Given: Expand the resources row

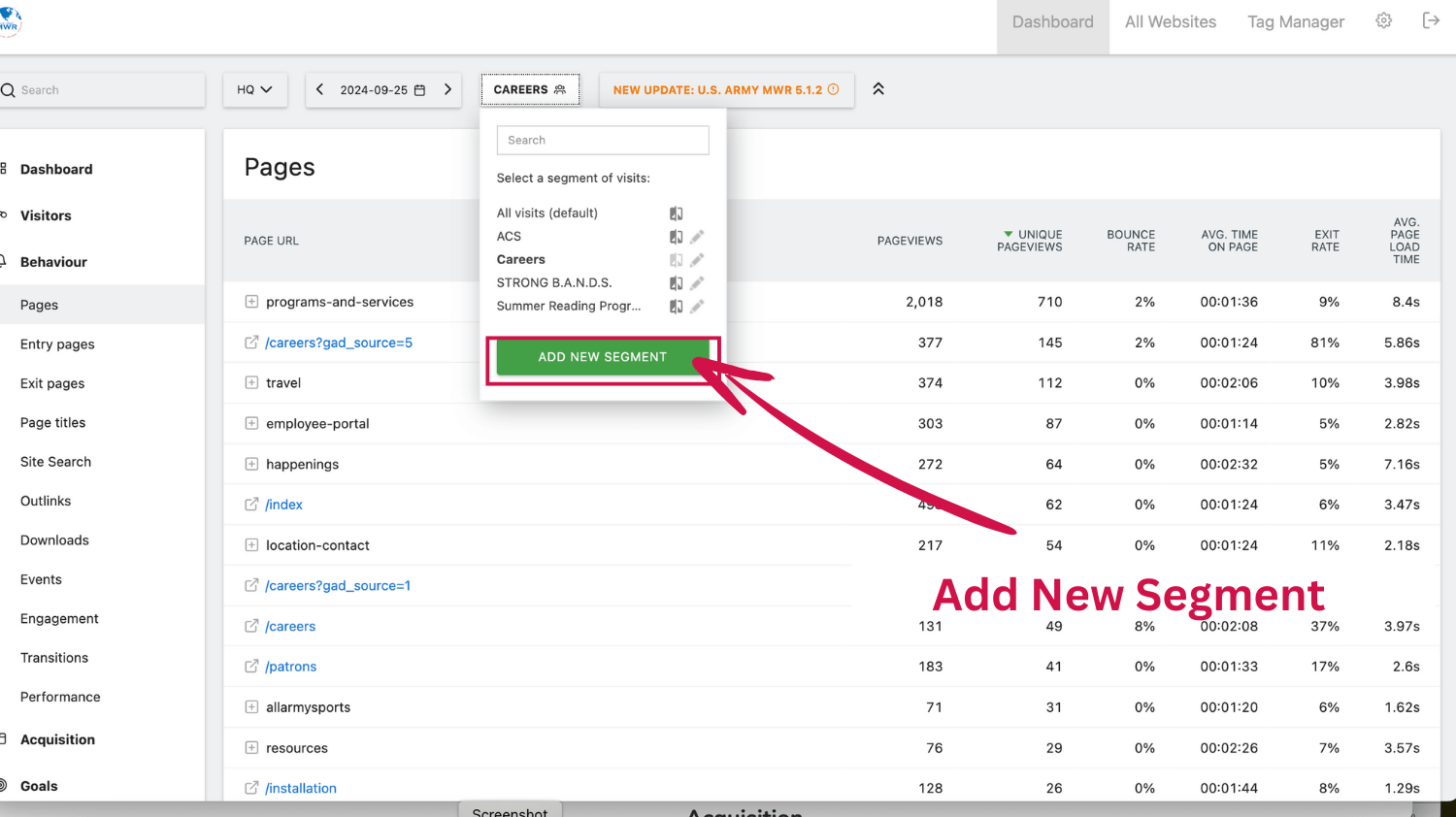Looking at the screenshot, I should coord(251,748).
